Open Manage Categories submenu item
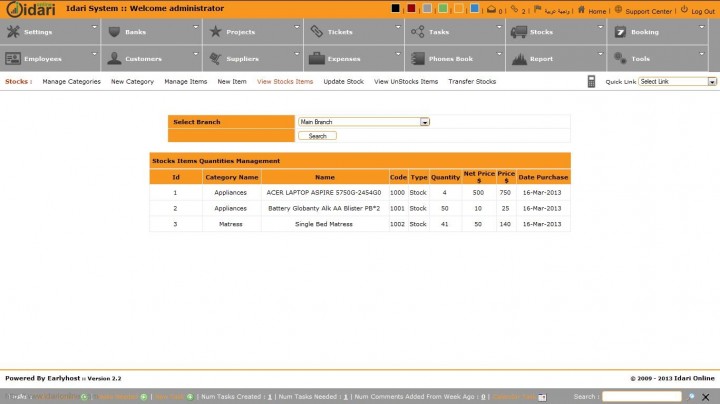This screenshot has height=404, width=720. 71,81
